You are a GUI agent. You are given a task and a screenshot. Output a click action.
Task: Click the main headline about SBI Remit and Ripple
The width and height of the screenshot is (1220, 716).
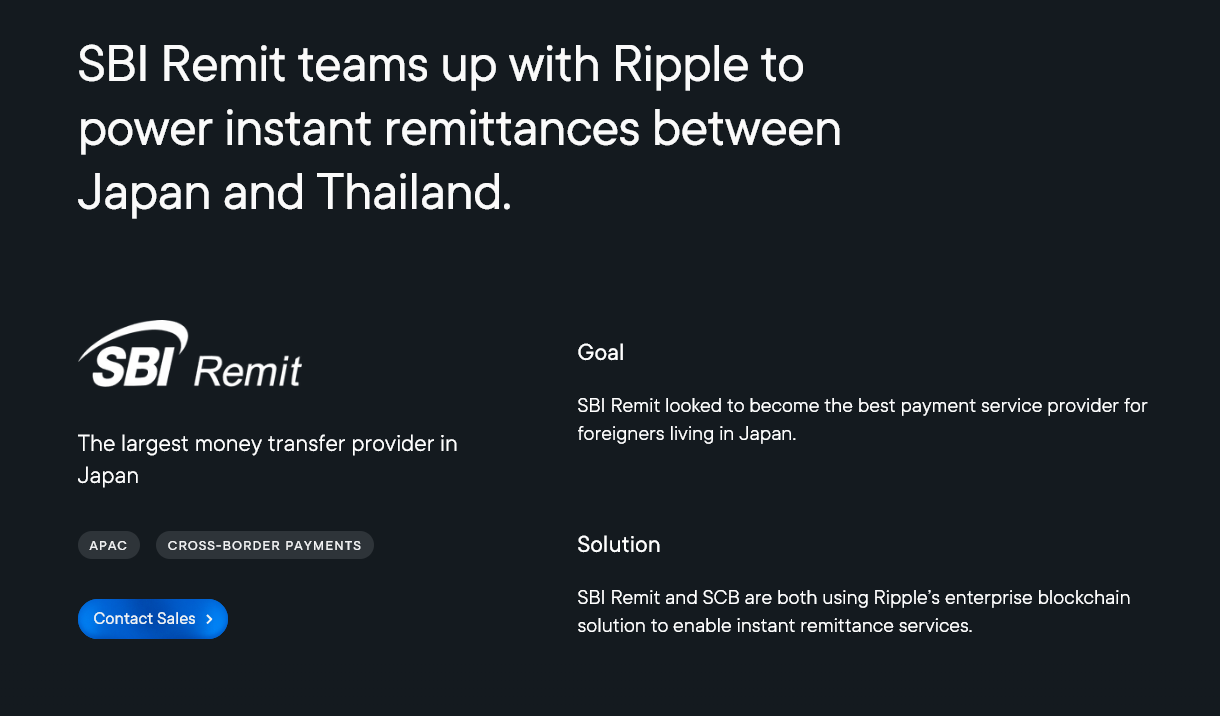pos(459,129)
